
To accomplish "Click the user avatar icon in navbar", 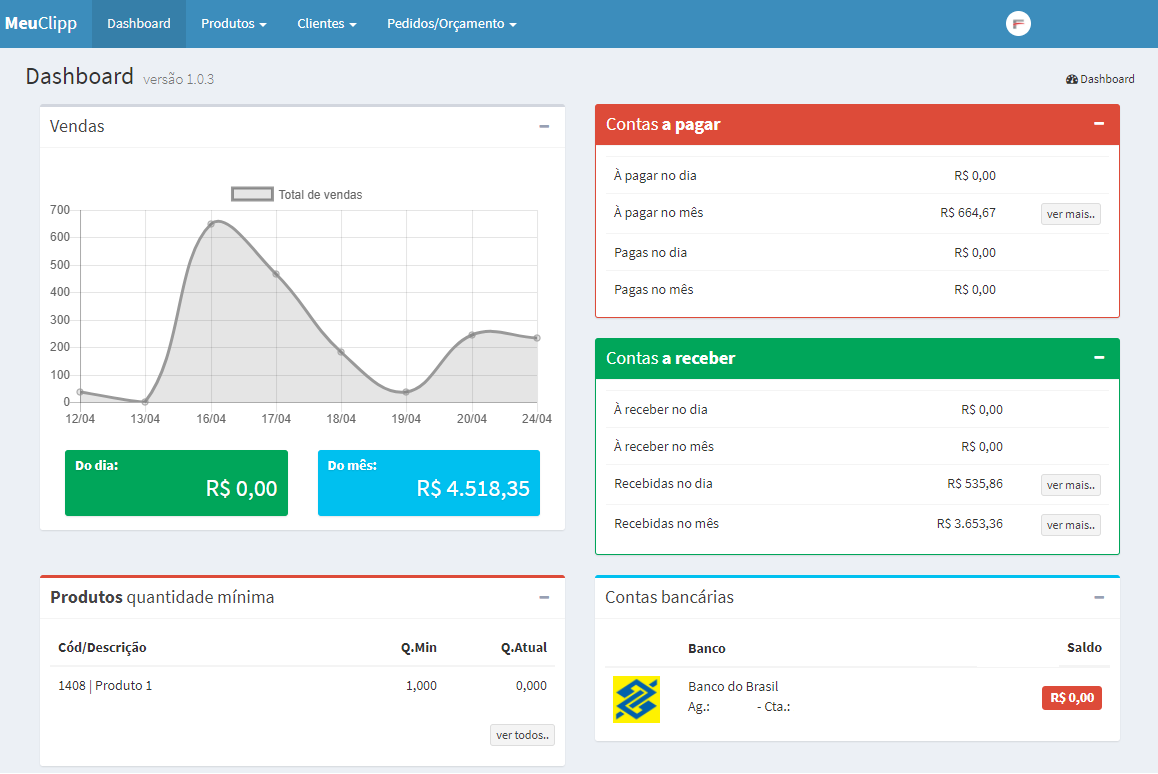I will [1018, 24].
